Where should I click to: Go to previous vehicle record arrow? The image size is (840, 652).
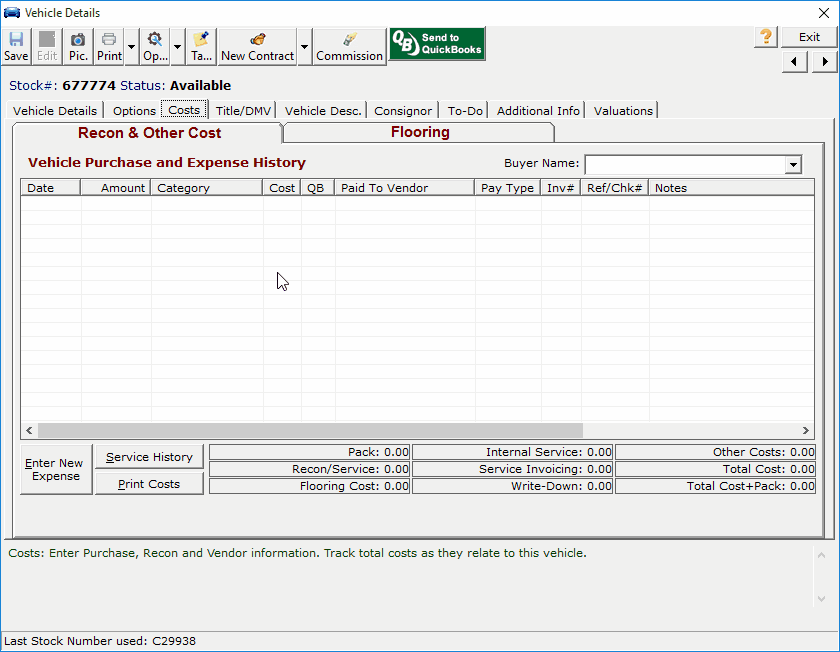794,62
